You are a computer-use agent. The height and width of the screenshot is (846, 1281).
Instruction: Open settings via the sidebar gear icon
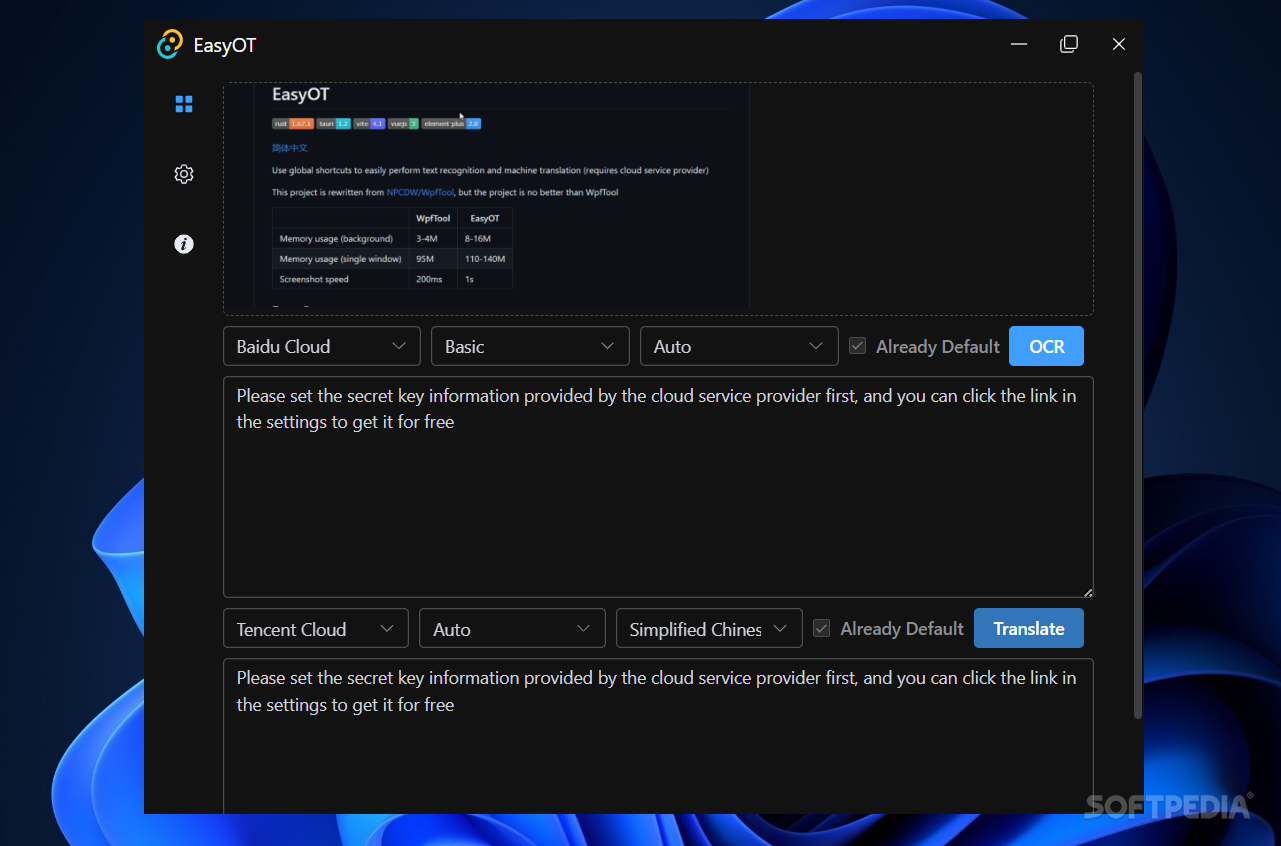pos(184,174)
